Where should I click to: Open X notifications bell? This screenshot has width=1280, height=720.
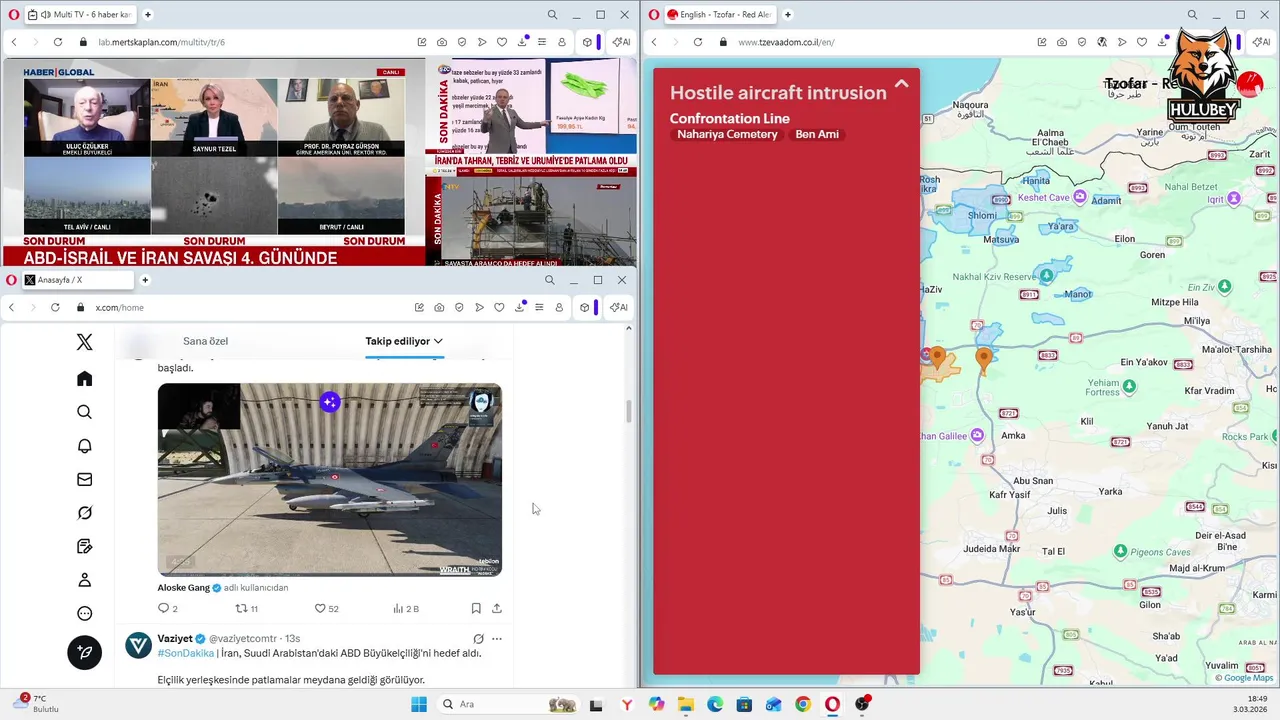coord(84,446)
